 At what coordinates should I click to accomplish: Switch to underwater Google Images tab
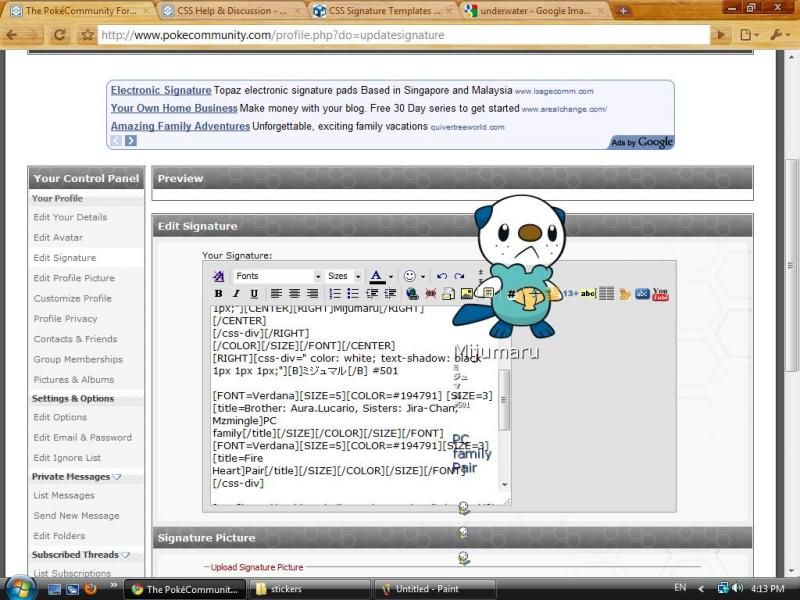pyautogui.click(x=535, y=10)
